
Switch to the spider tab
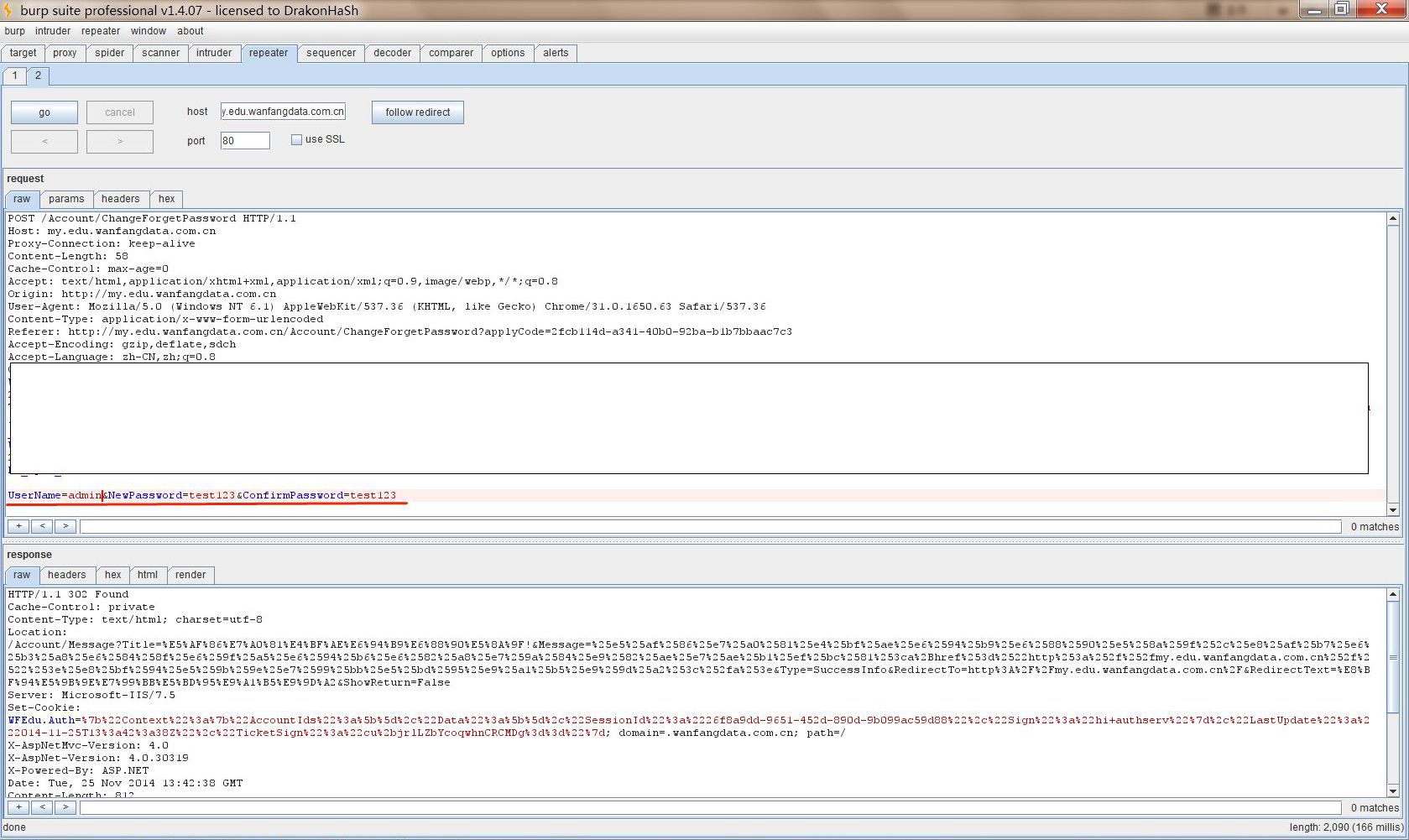tap(110, 53)
